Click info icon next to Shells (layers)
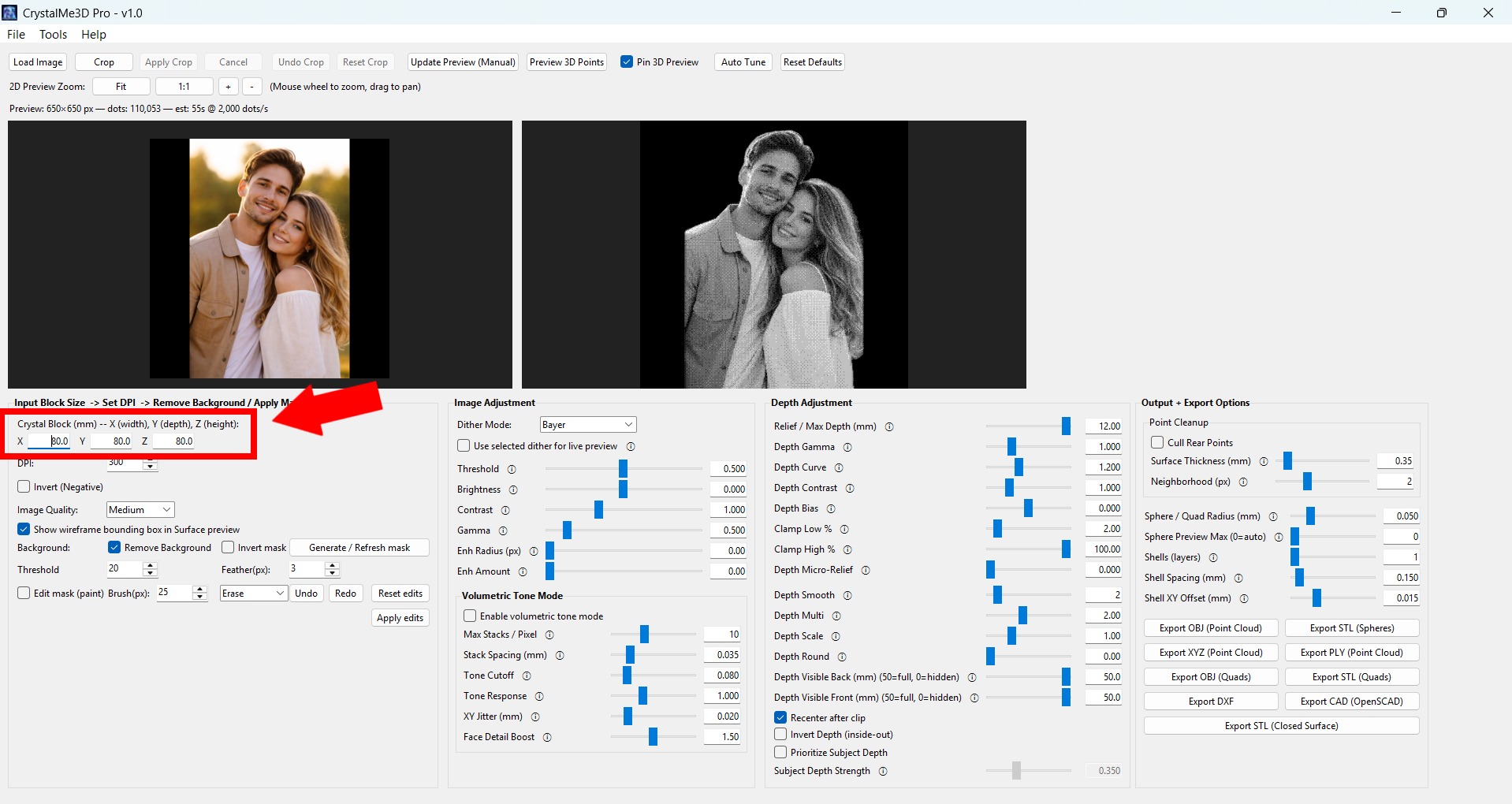Viewport: 1512px width, 804px height. (1213, 557)
